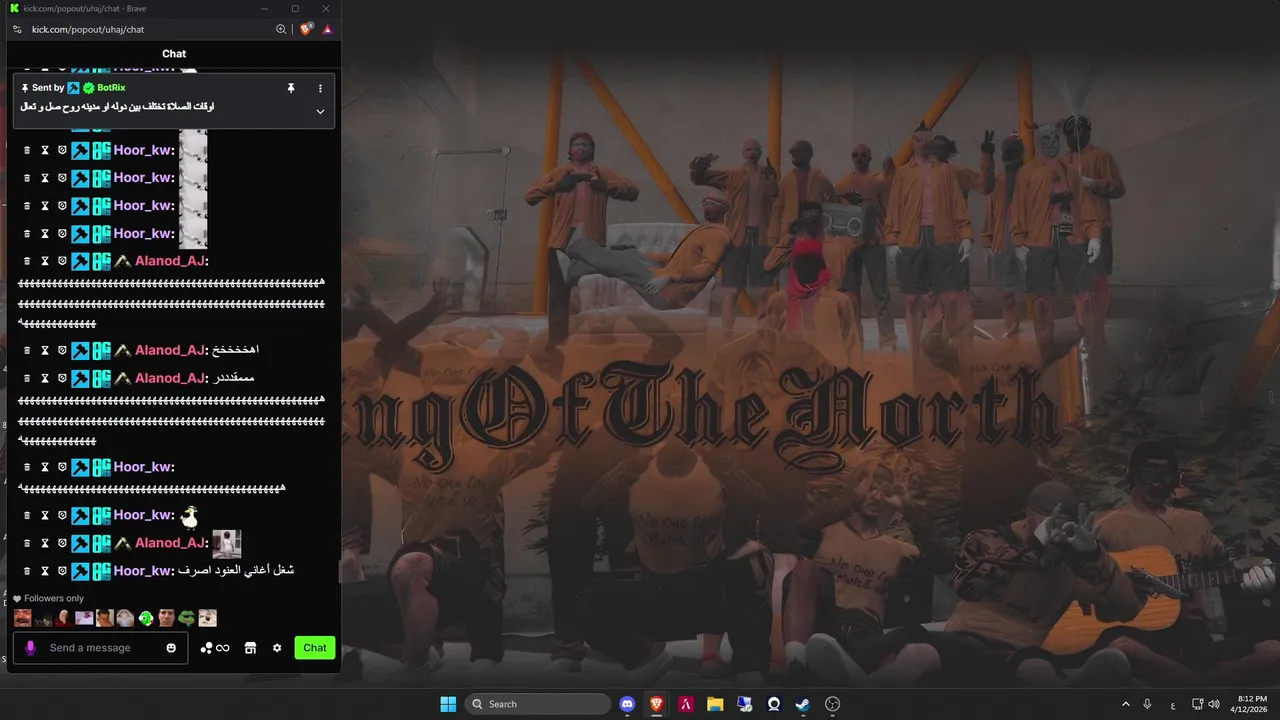Click the system tray microphone icon
1280x720 pixels.
[1148, 704]
